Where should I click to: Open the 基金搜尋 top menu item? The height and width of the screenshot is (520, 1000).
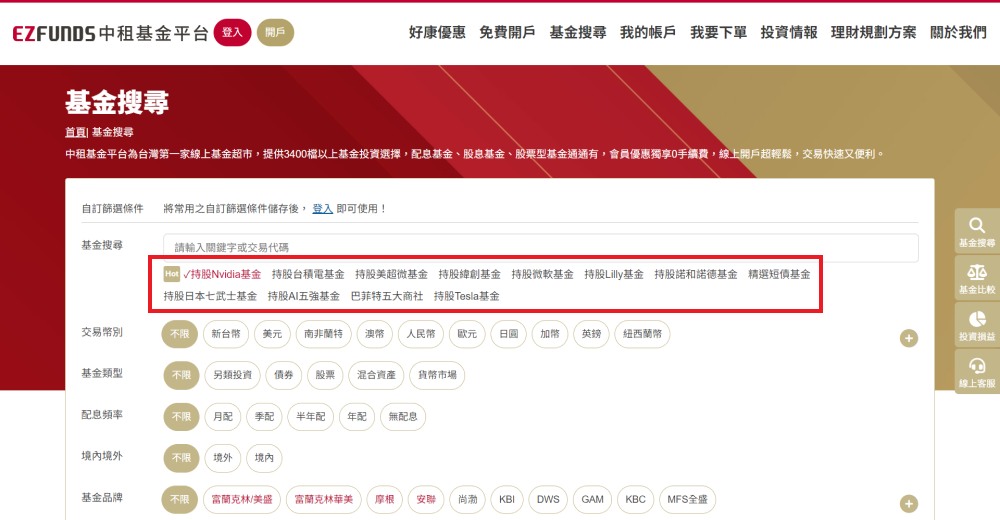578,33
